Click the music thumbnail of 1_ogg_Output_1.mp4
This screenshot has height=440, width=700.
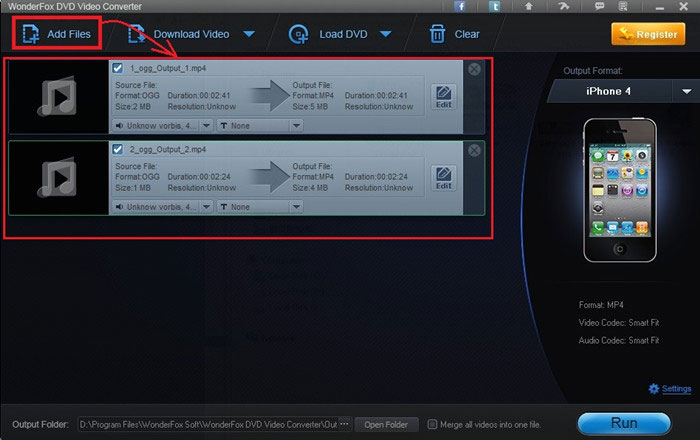click(58, 96)
